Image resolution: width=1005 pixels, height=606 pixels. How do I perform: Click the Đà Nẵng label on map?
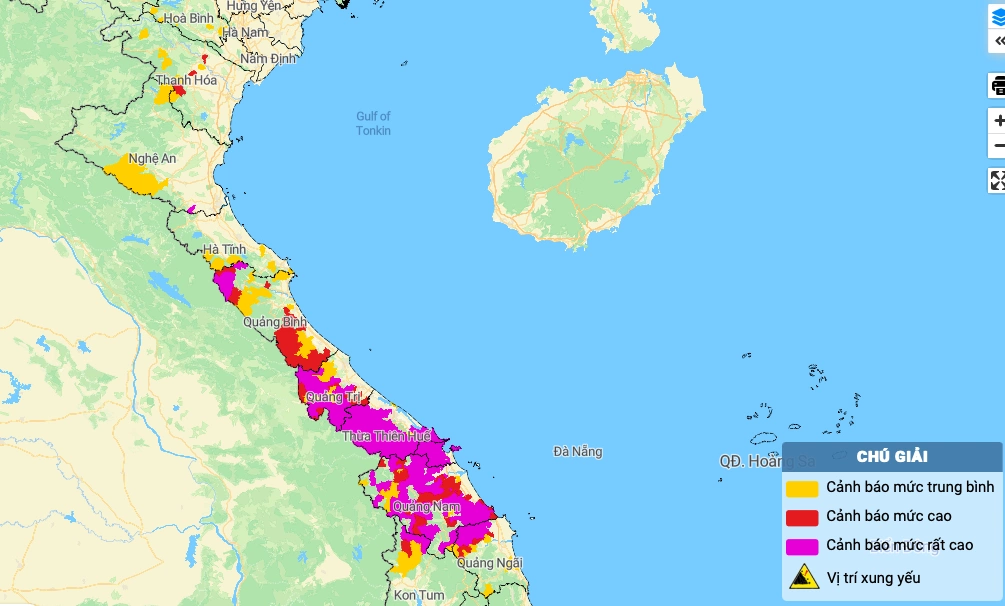578,452
